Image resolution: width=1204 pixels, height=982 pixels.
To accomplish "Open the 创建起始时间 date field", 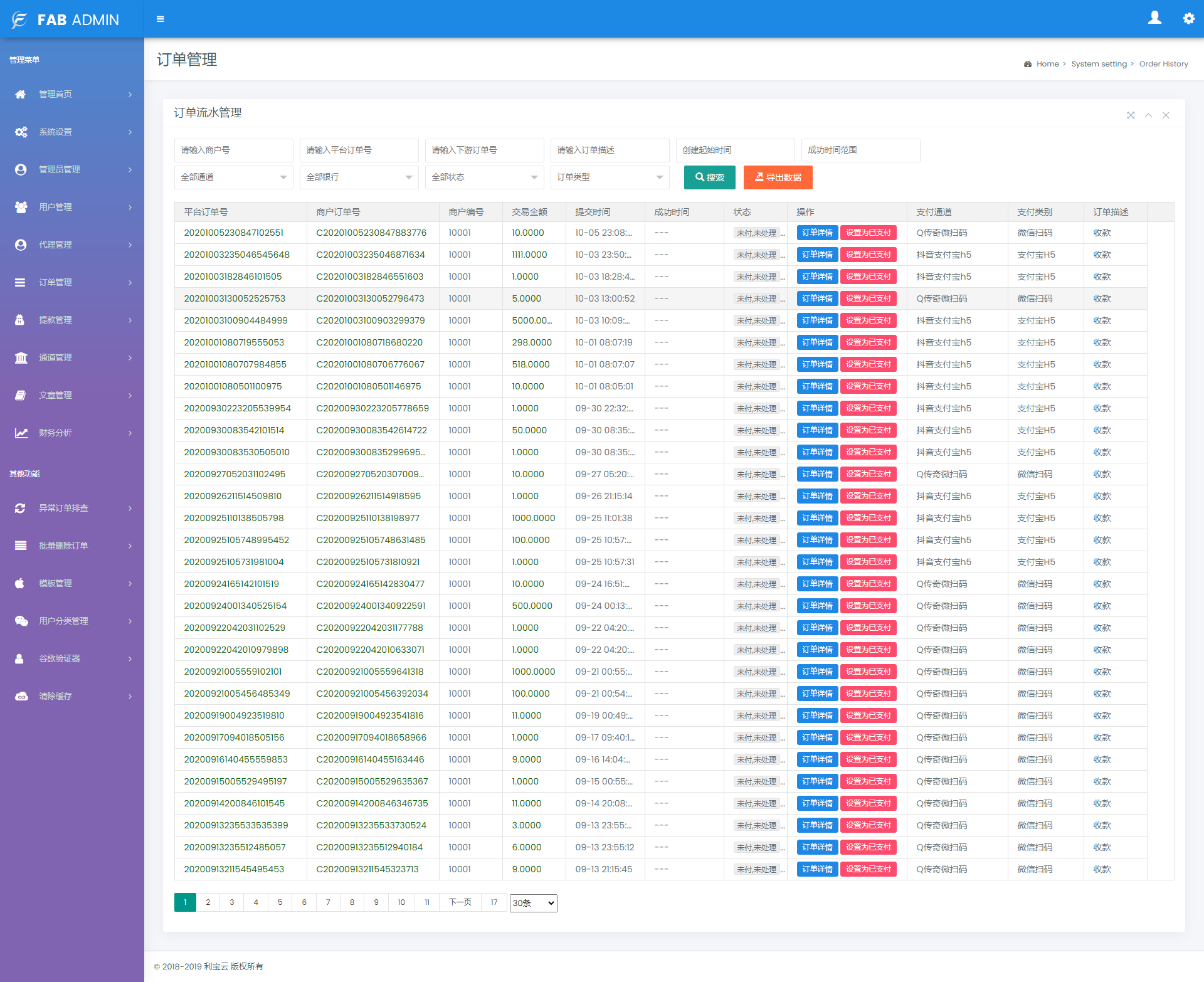I will click(x=735, y=150).
